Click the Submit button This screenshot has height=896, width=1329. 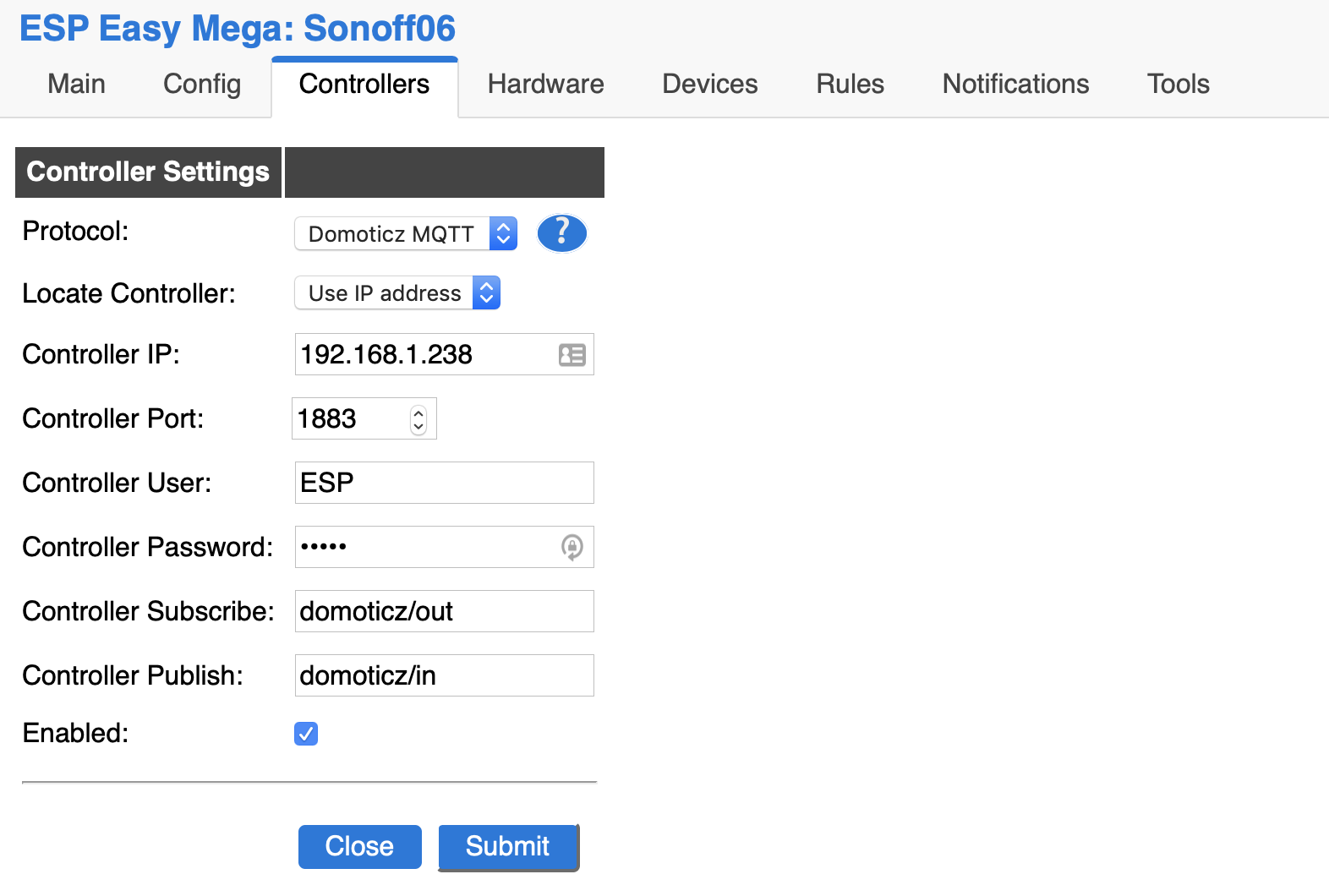508,847
